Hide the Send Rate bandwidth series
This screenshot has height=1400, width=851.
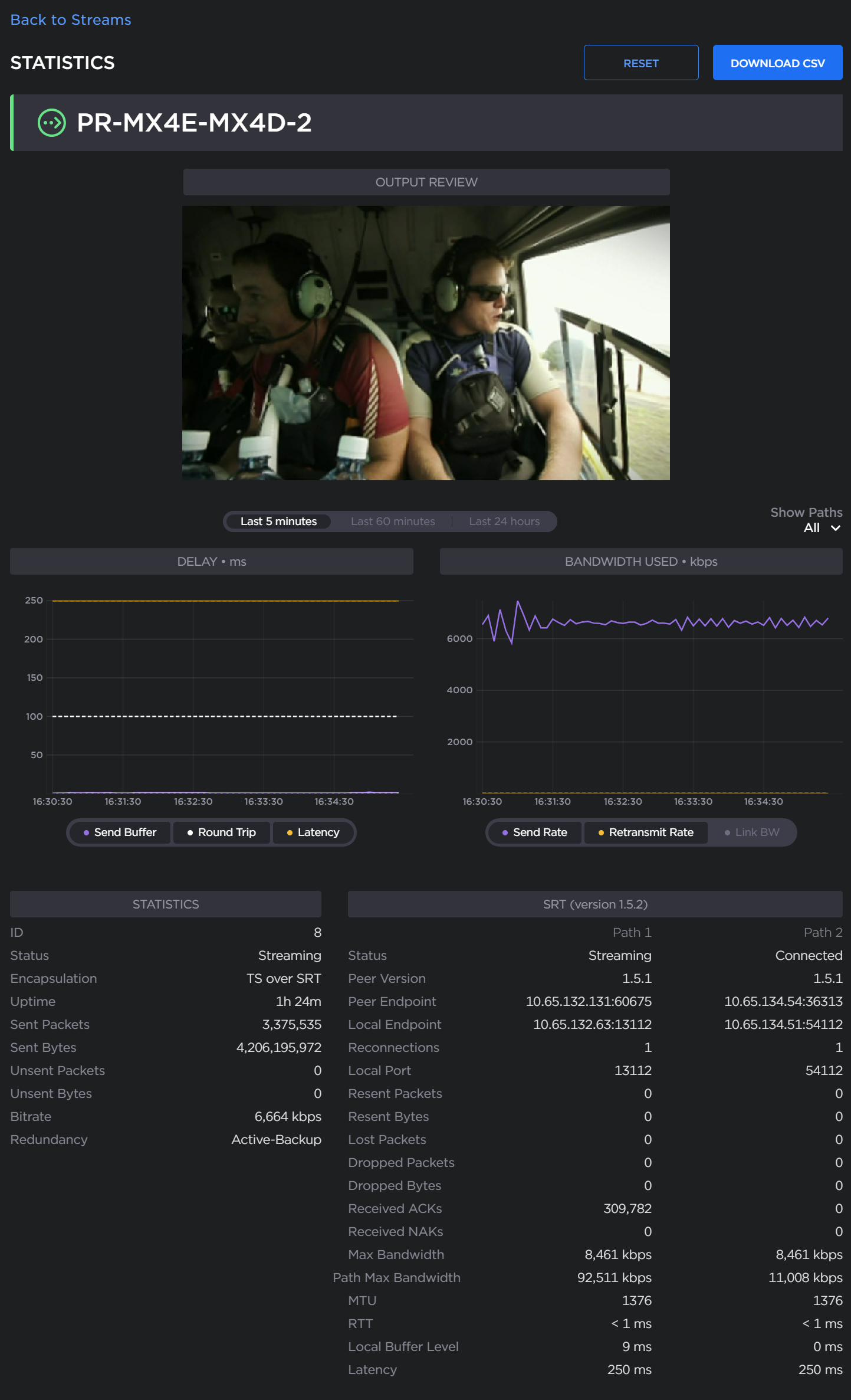[x=535, y=832]
